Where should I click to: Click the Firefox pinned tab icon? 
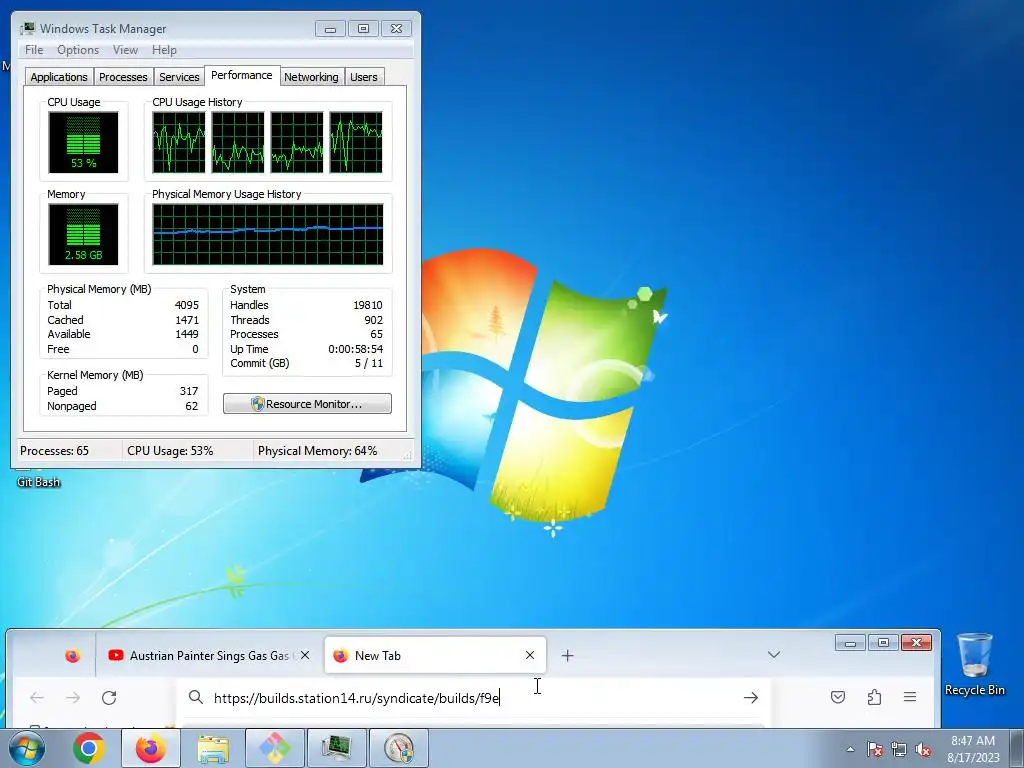click(x=72, y=655)
